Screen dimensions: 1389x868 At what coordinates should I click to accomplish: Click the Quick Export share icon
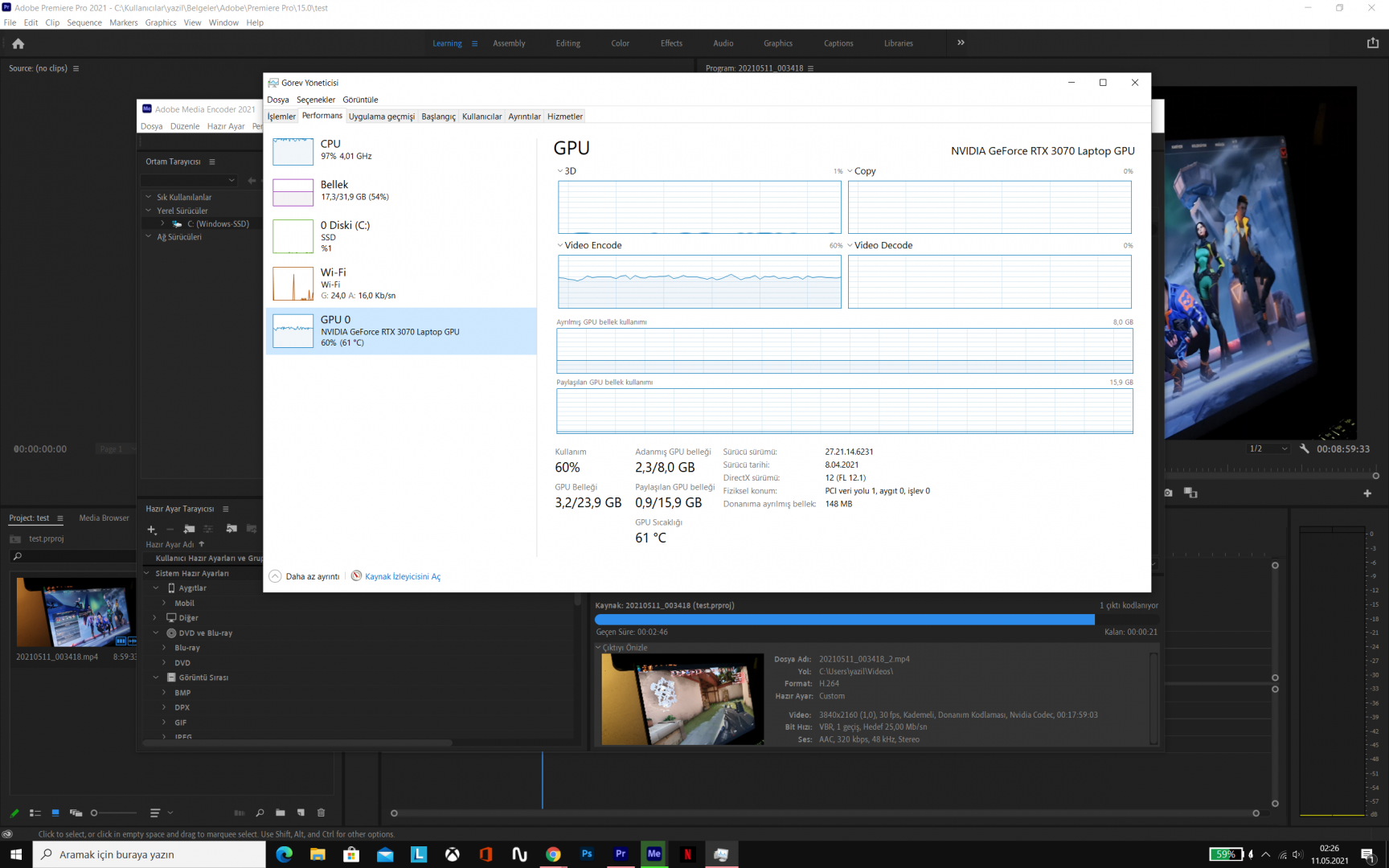point(1372,43)
